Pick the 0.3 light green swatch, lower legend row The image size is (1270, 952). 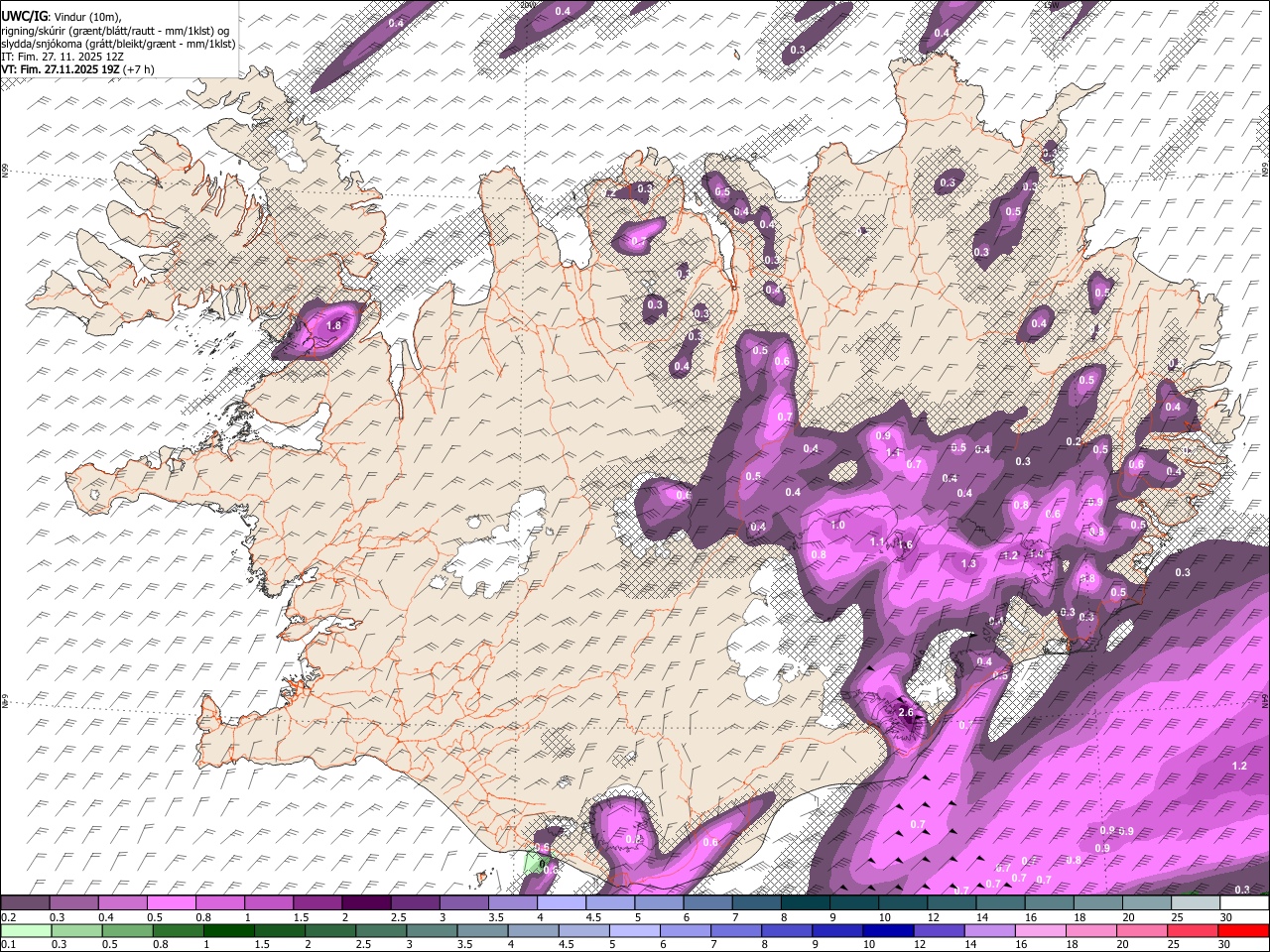point(76,930)
